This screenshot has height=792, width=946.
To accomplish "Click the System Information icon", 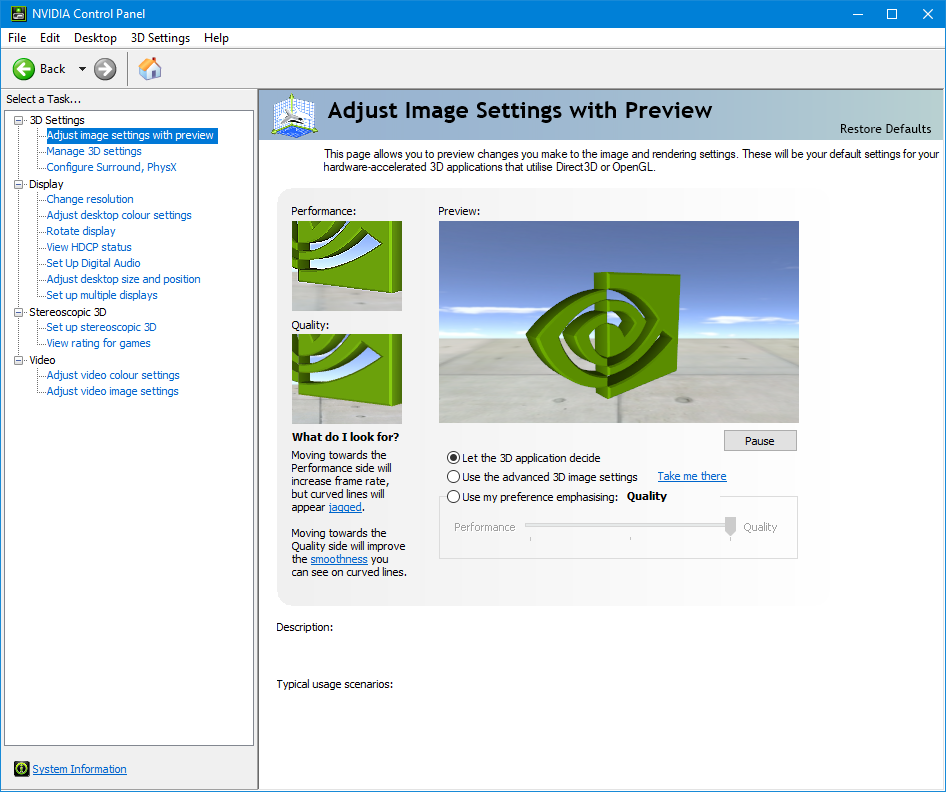I will [21, 768].
